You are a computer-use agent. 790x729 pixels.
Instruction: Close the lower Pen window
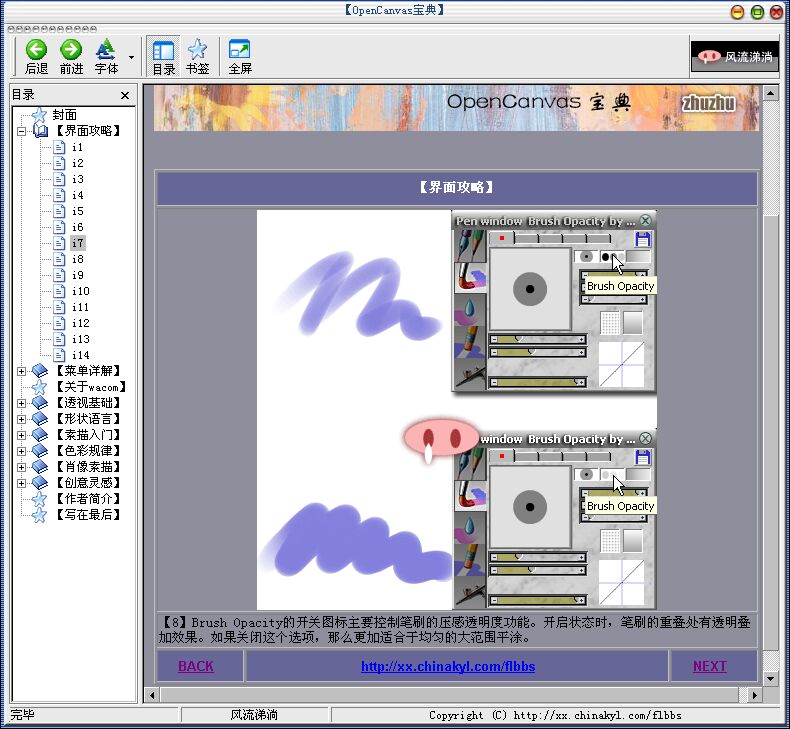click(645, 438)
